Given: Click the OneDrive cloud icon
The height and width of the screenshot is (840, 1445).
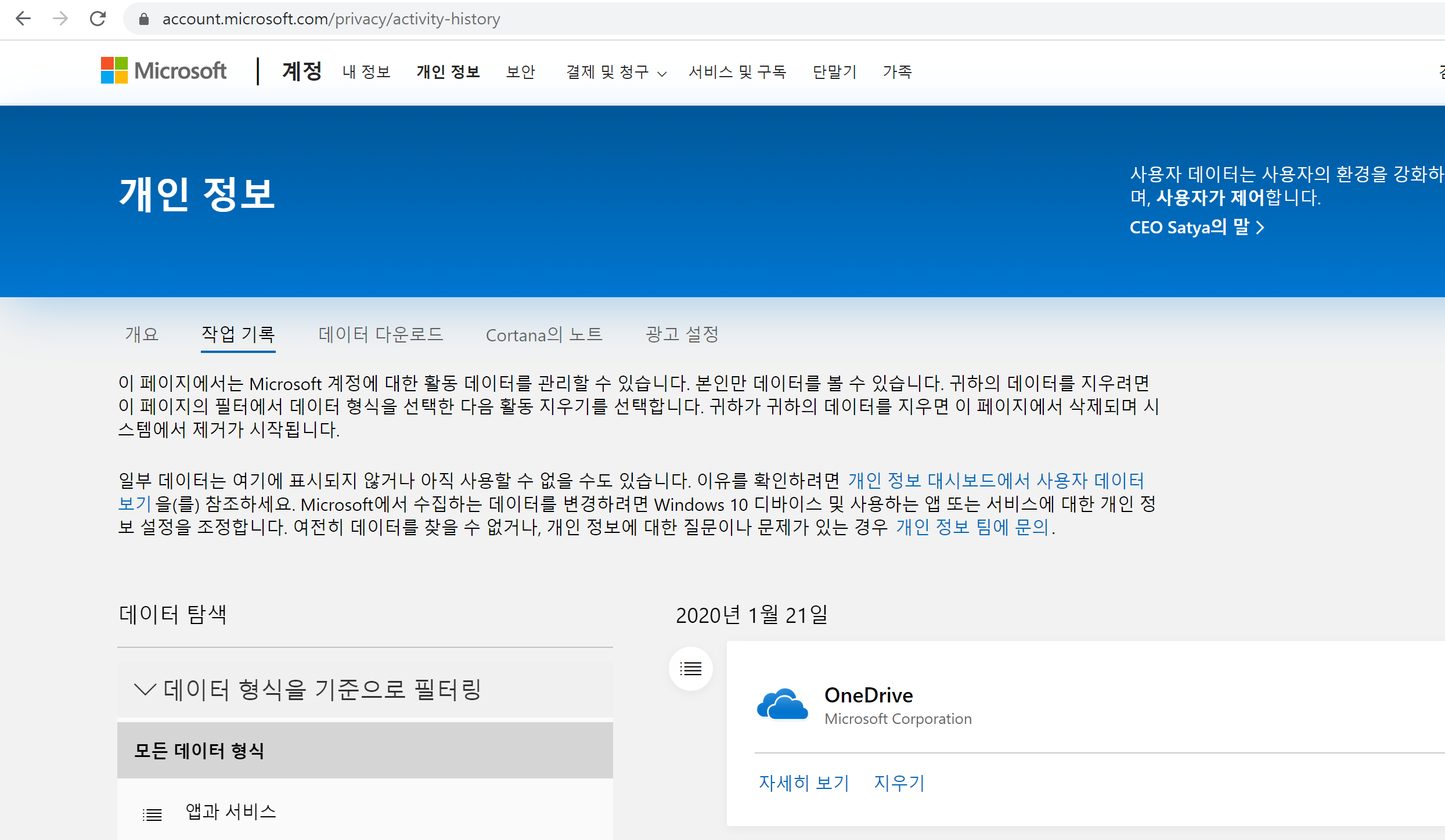Looking at the screenshot, I should 782,705.
